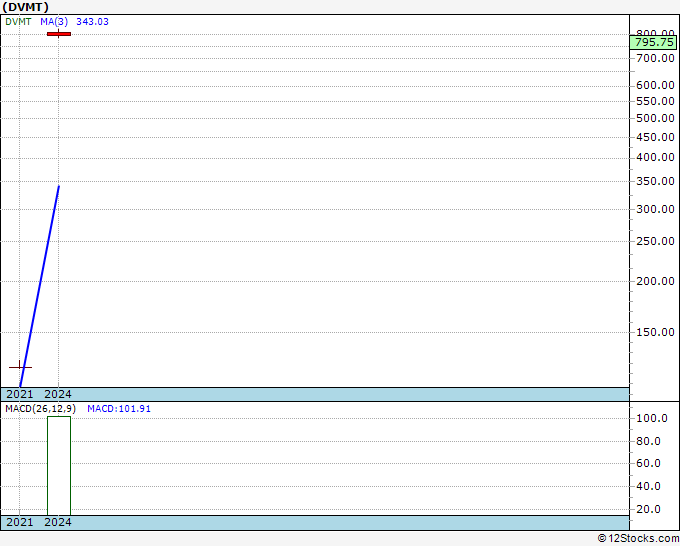Click the MACD(26,12,9) indicator label
This screenshot has width=680, height=546.
pos(40,409)
